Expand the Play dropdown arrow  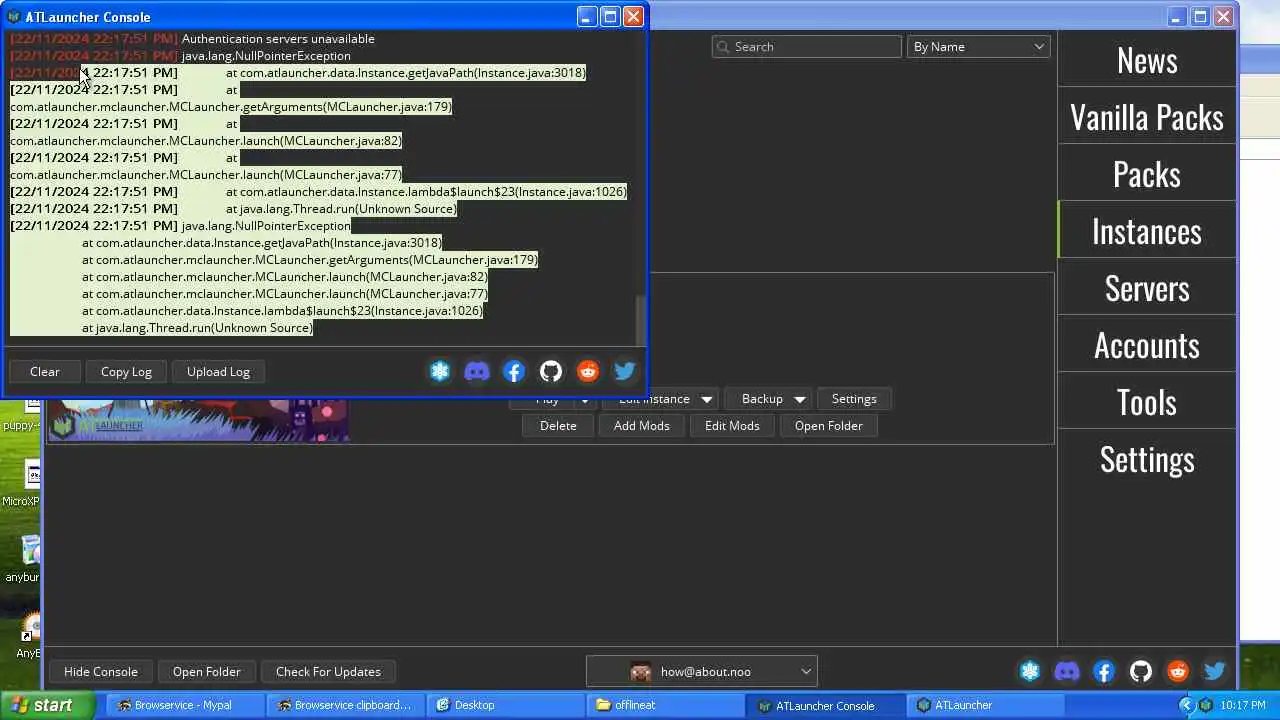[585, 402]
